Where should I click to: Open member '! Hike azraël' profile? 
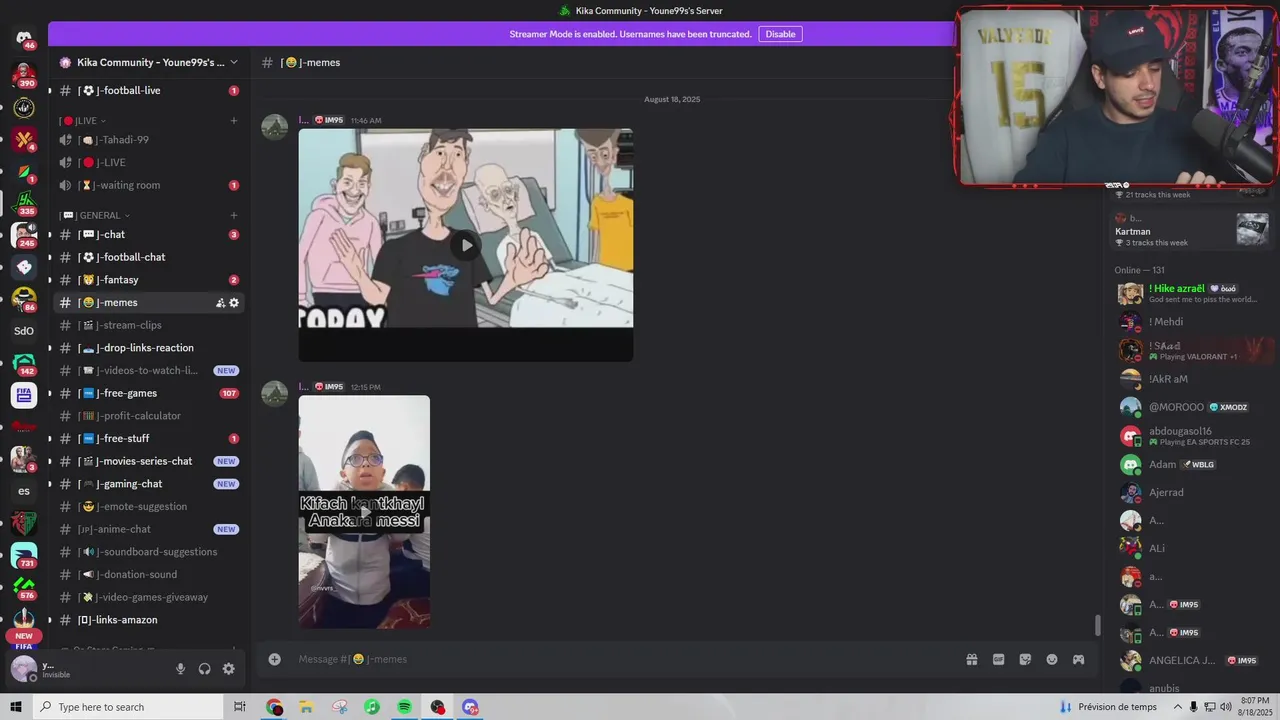click(1190, 293)
